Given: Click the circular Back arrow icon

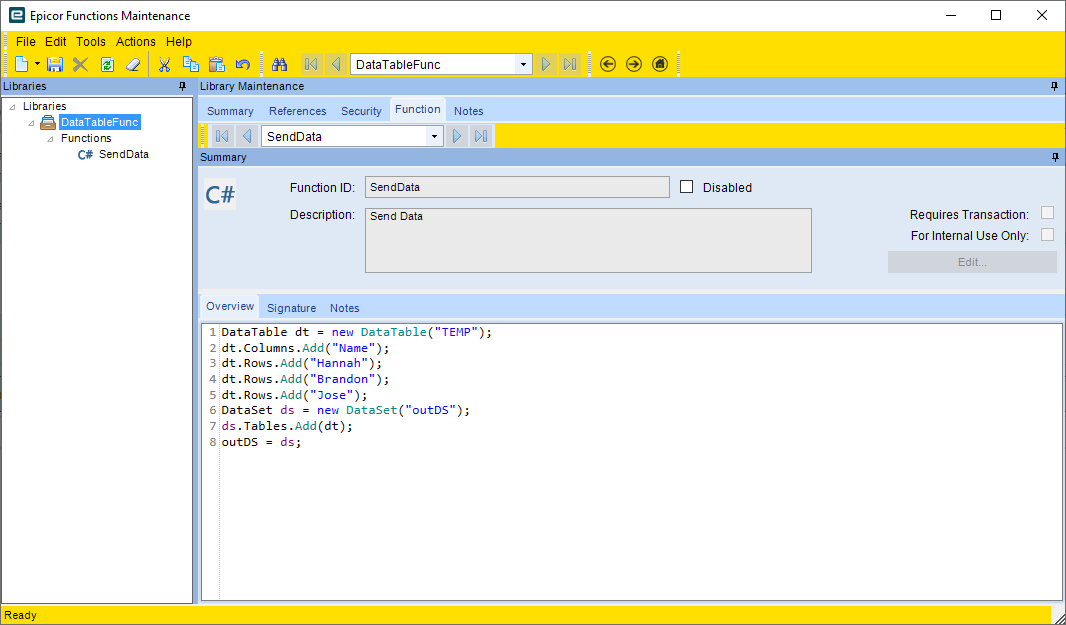Looking at the screenshot, I should (608, 65).
